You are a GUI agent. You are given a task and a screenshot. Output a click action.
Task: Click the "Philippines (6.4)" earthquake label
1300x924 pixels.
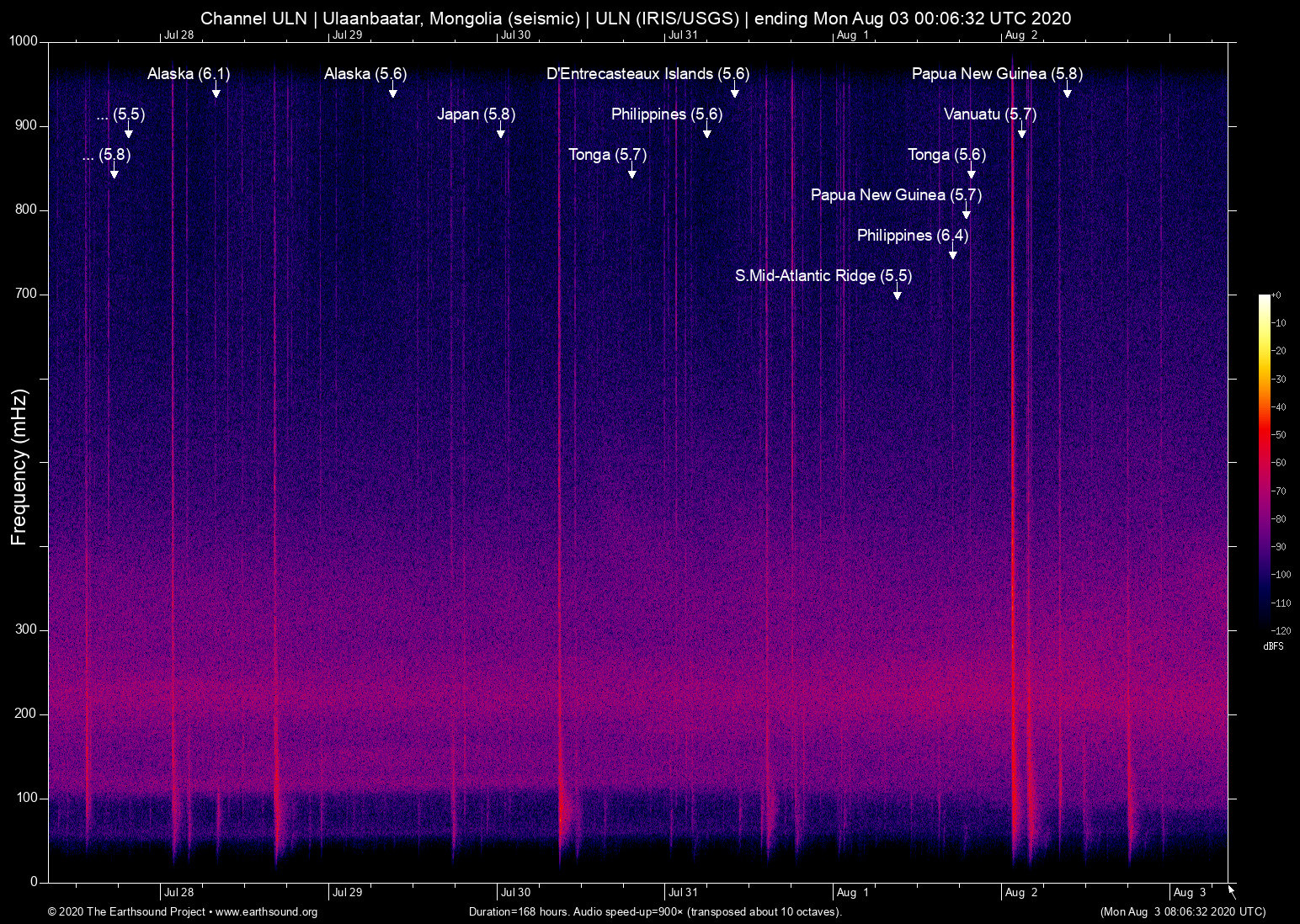(x=913, y=236)
